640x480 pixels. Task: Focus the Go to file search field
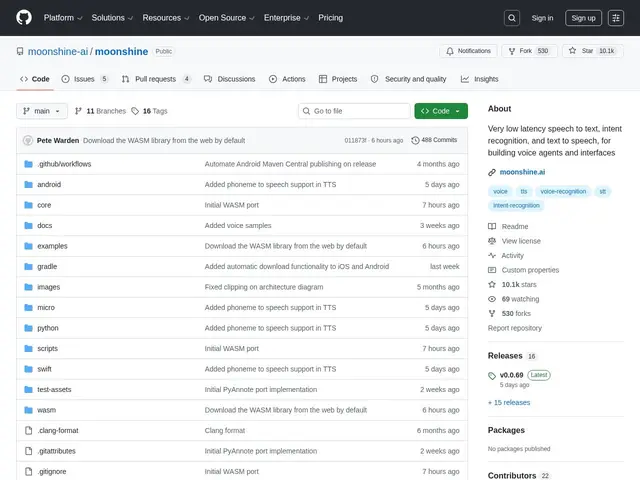[x=354, y=111]
